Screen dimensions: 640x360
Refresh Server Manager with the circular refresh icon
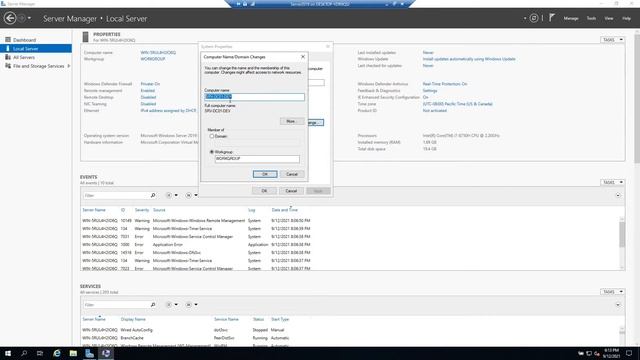(x=533, y=18)
